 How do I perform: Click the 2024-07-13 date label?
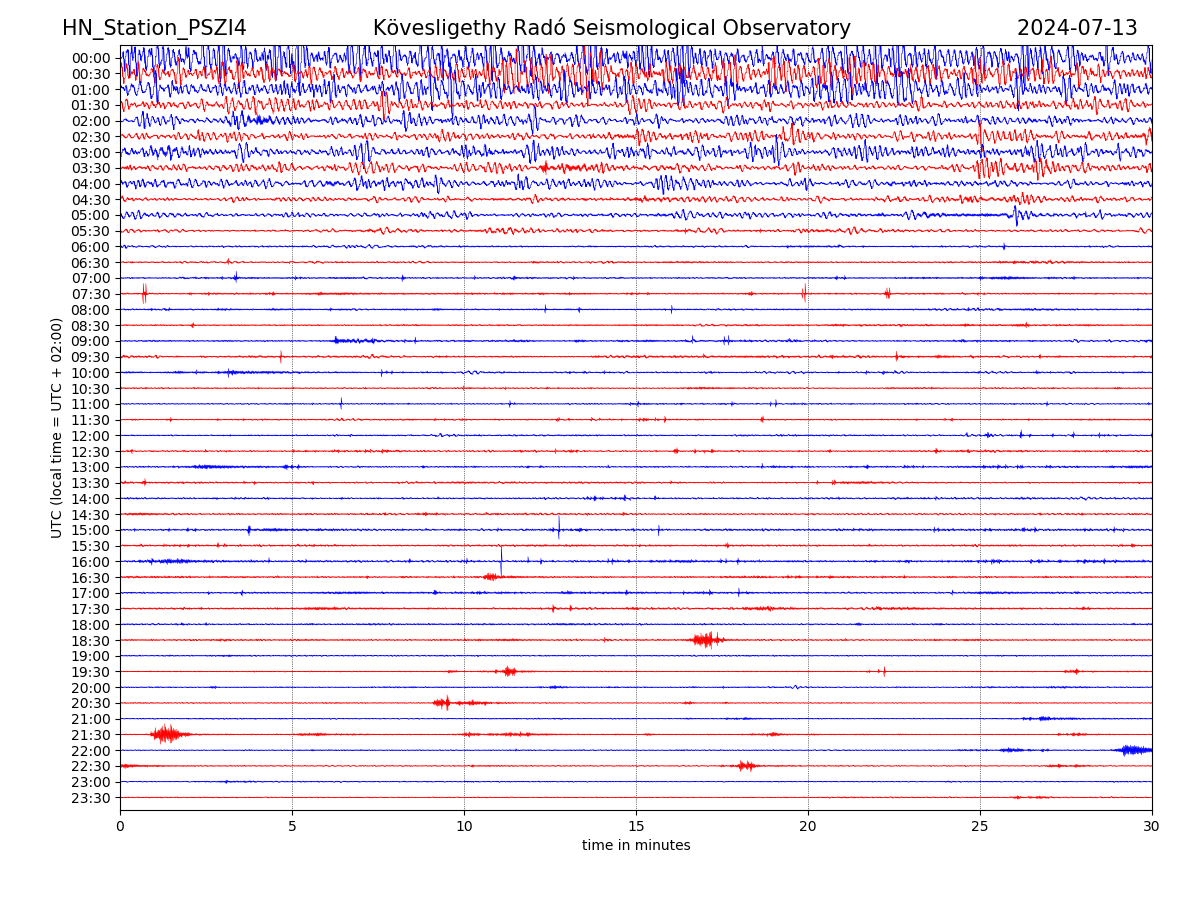point(1077,28)
